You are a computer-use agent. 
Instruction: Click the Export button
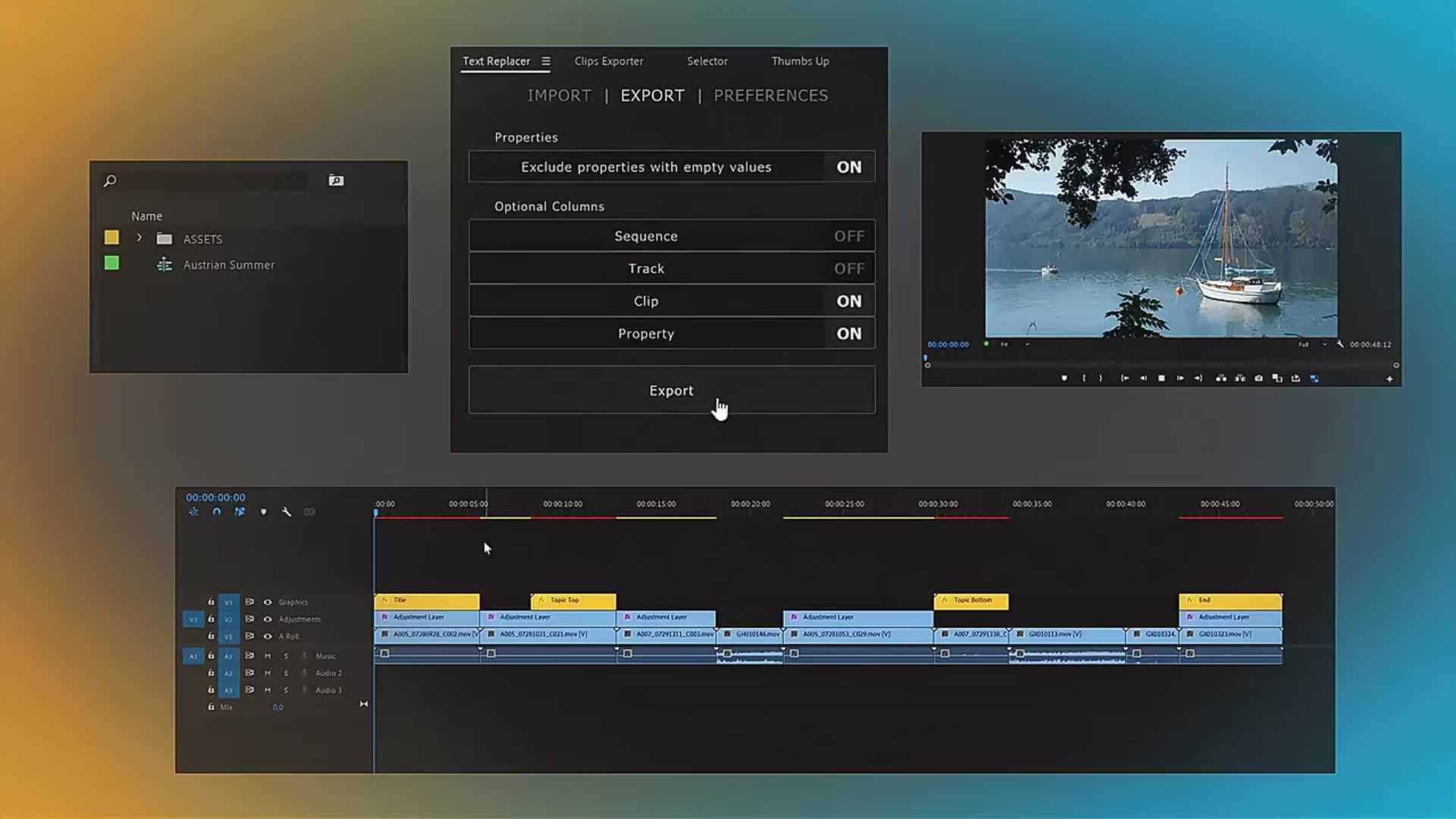(x=671, y=391)
